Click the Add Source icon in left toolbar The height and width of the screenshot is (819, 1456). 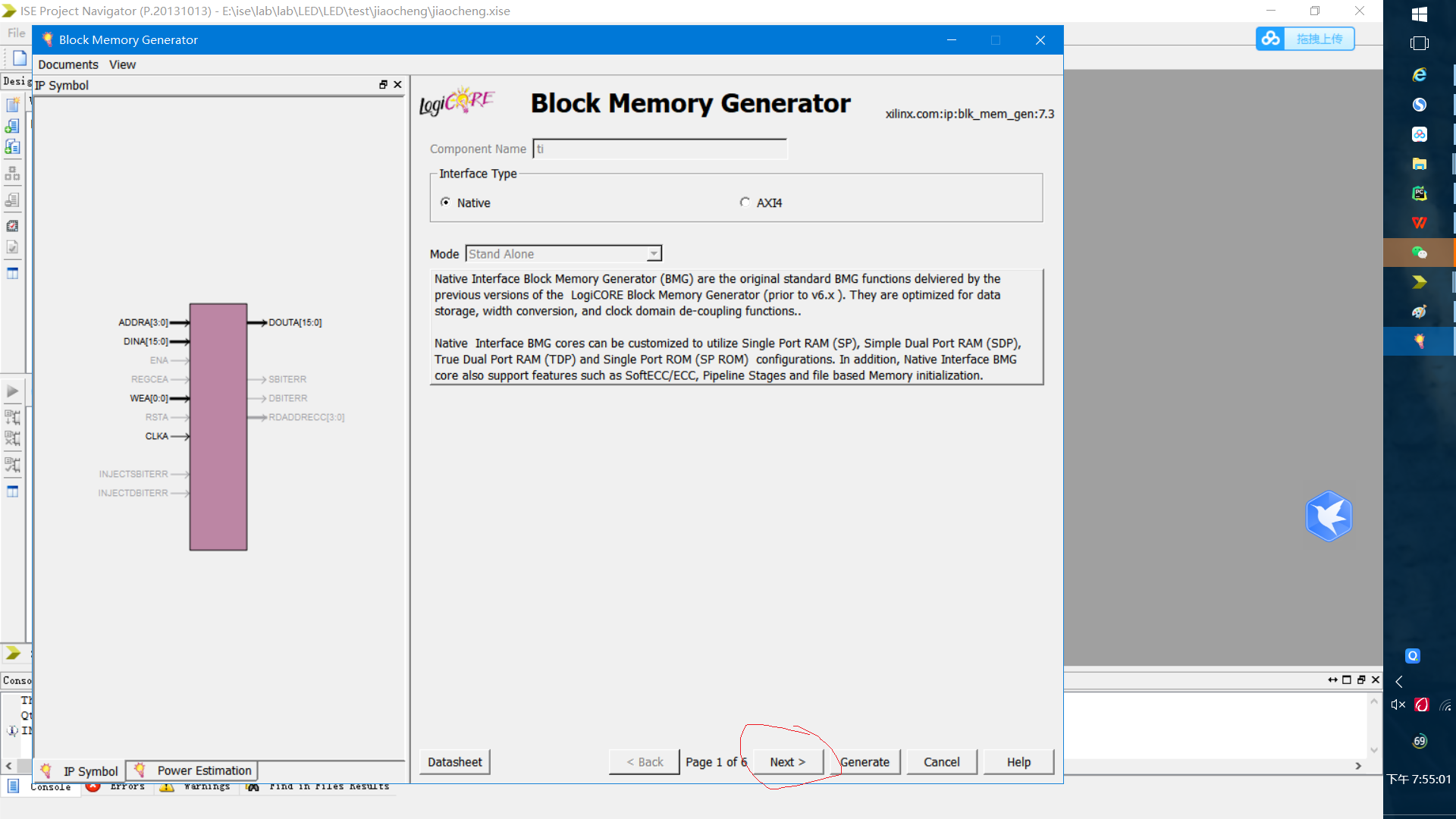point(12,126)
